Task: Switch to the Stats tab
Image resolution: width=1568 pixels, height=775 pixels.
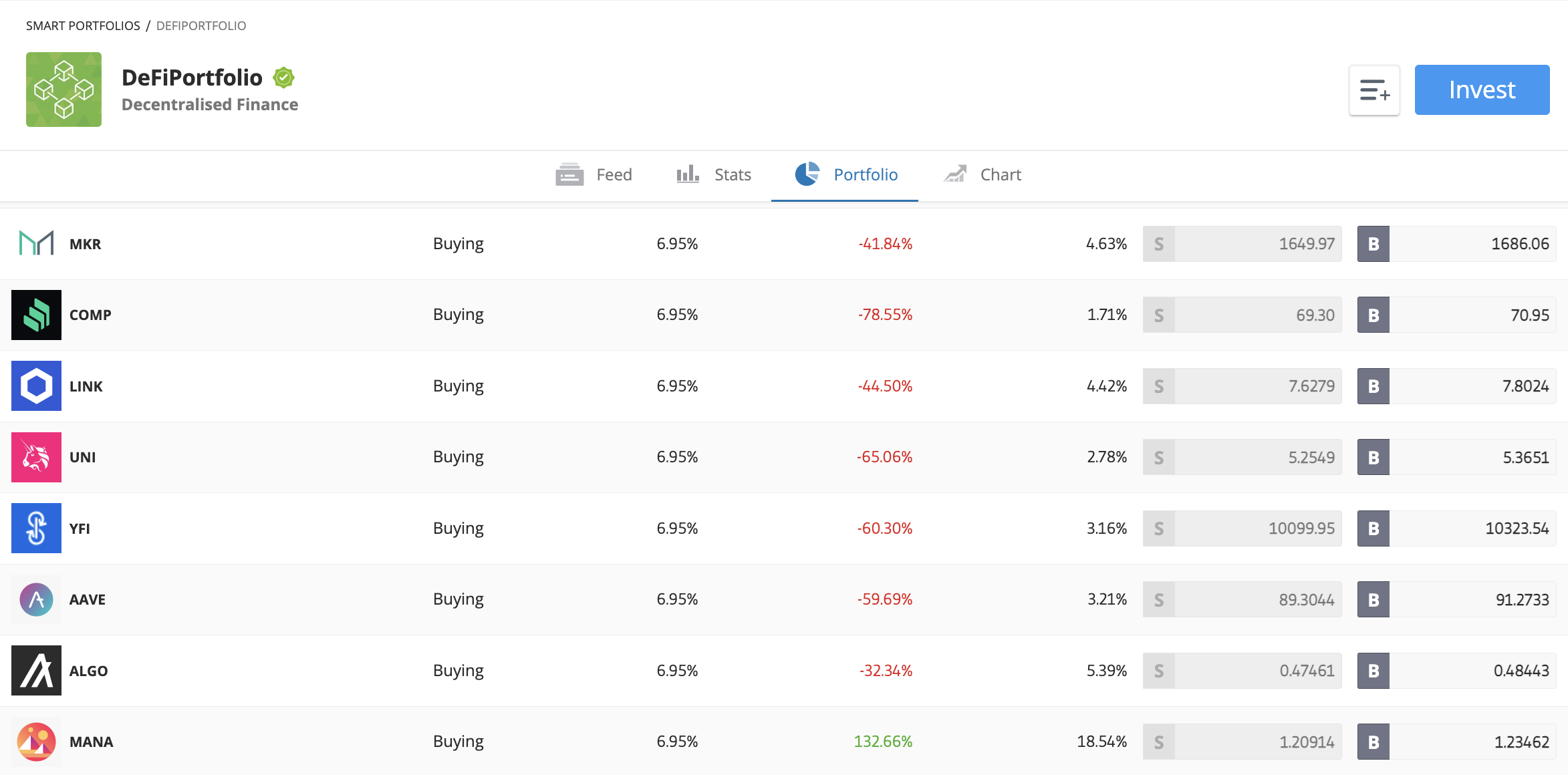Action: [x=713, y=175]
